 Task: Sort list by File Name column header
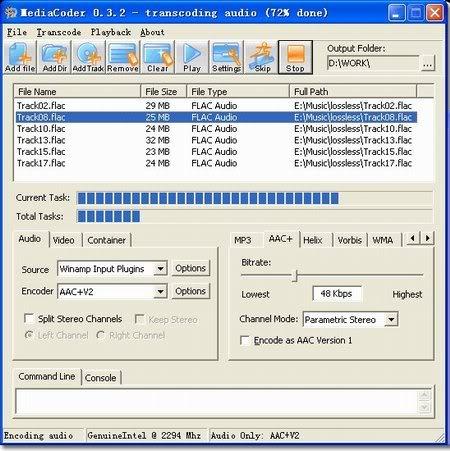(77, 91)
